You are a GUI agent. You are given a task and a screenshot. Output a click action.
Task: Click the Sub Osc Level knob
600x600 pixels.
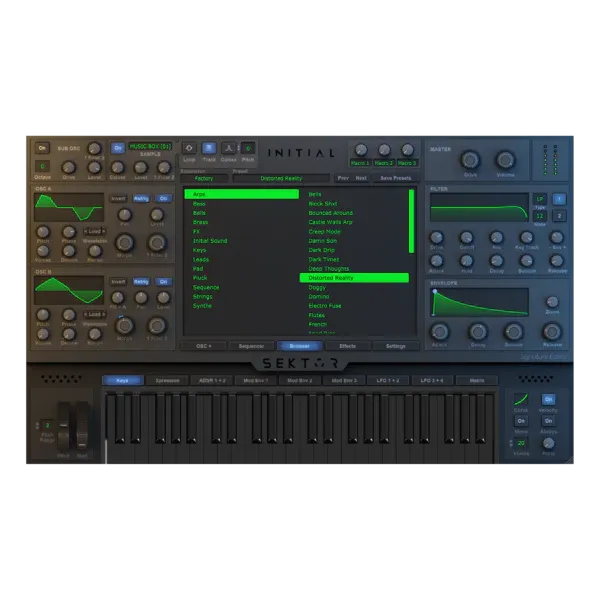pyautogui.click(x=94, y=168)
